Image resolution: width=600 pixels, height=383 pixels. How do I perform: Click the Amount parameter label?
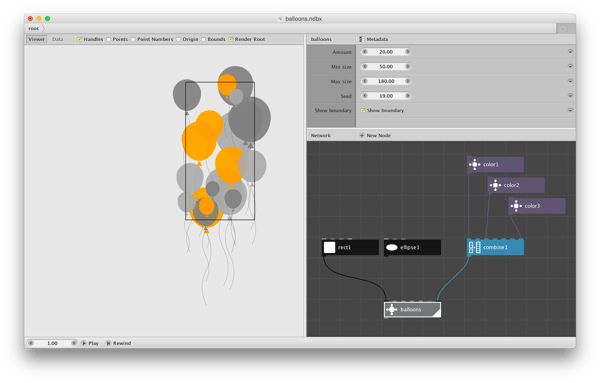(342, 52)
